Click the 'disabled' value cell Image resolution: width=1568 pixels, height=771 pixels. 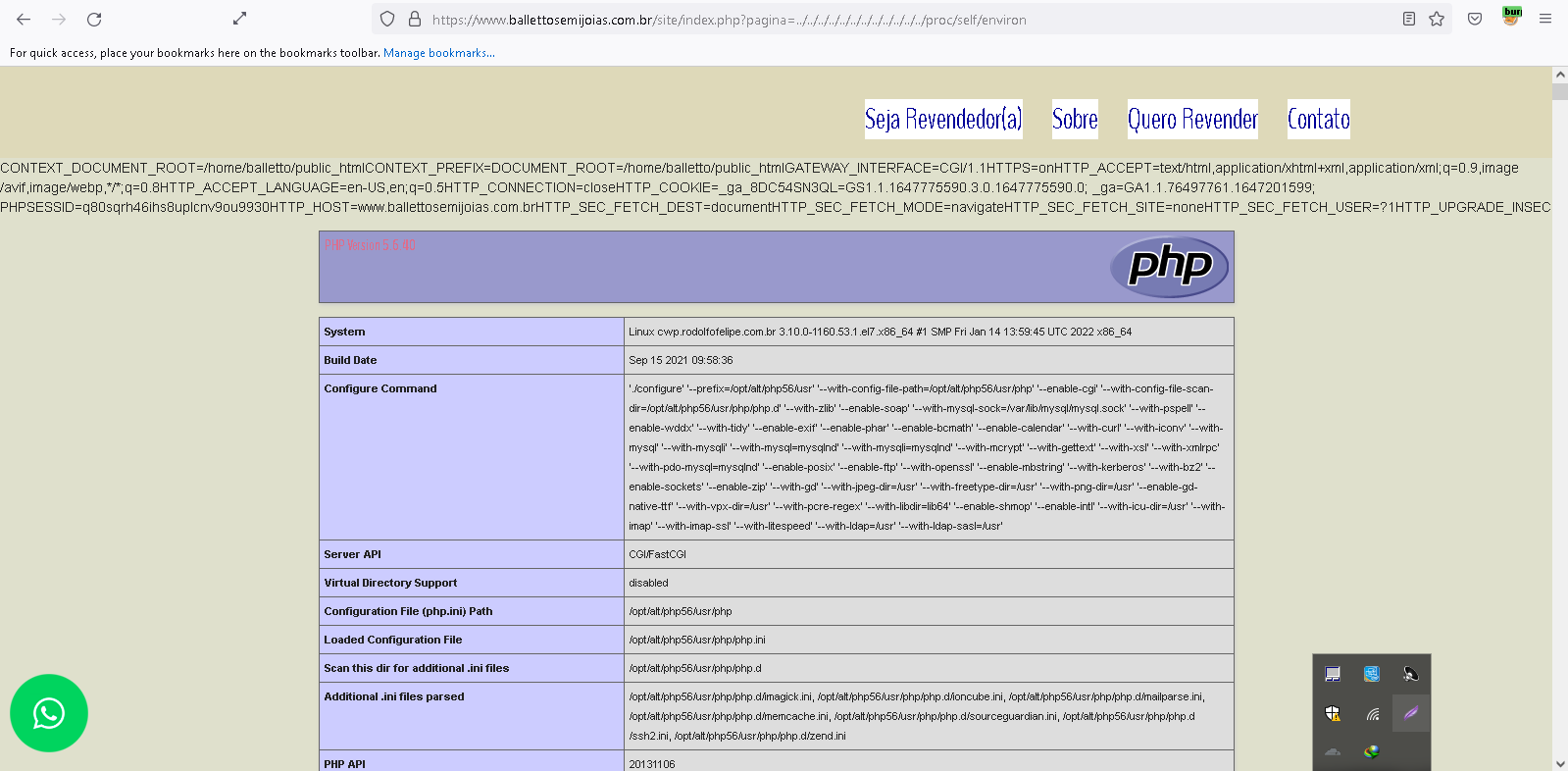point(929,583)
